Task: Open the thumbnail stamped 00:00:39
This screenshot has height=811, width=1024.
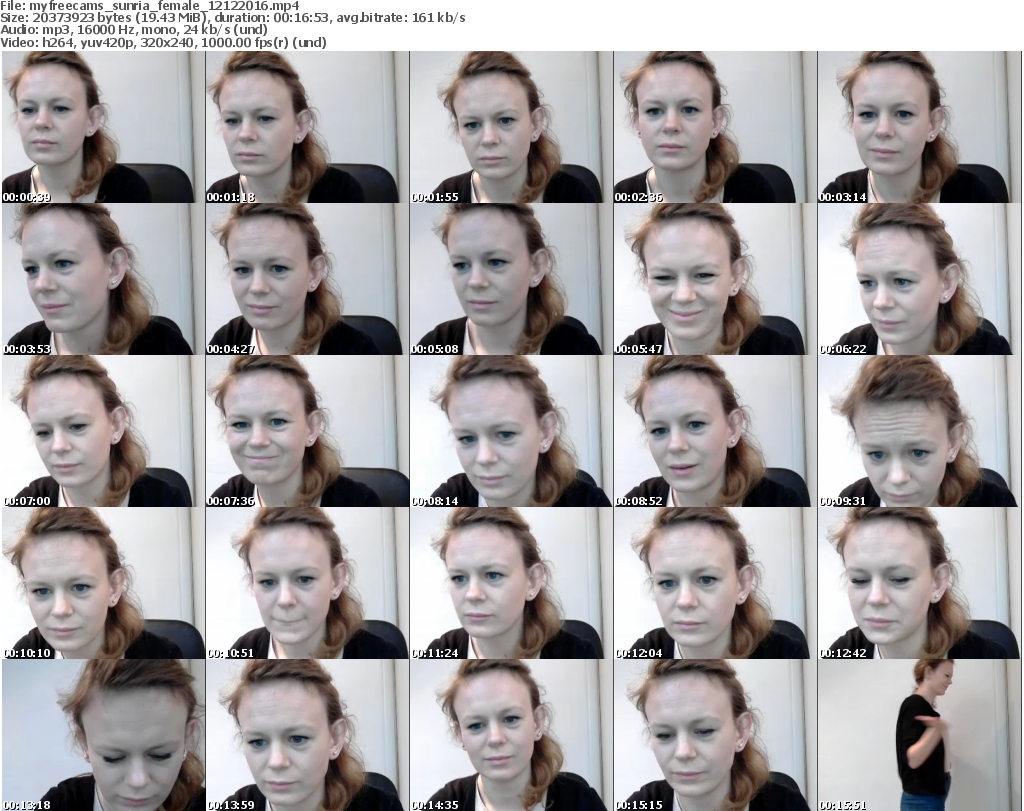Action: [103, 127]
